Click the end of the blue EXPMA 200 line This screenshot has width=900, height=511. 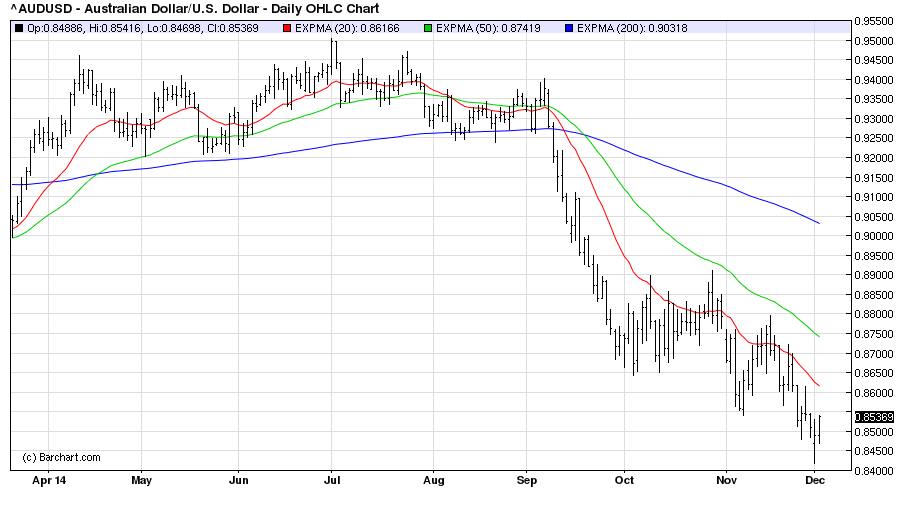pos(818,223)
